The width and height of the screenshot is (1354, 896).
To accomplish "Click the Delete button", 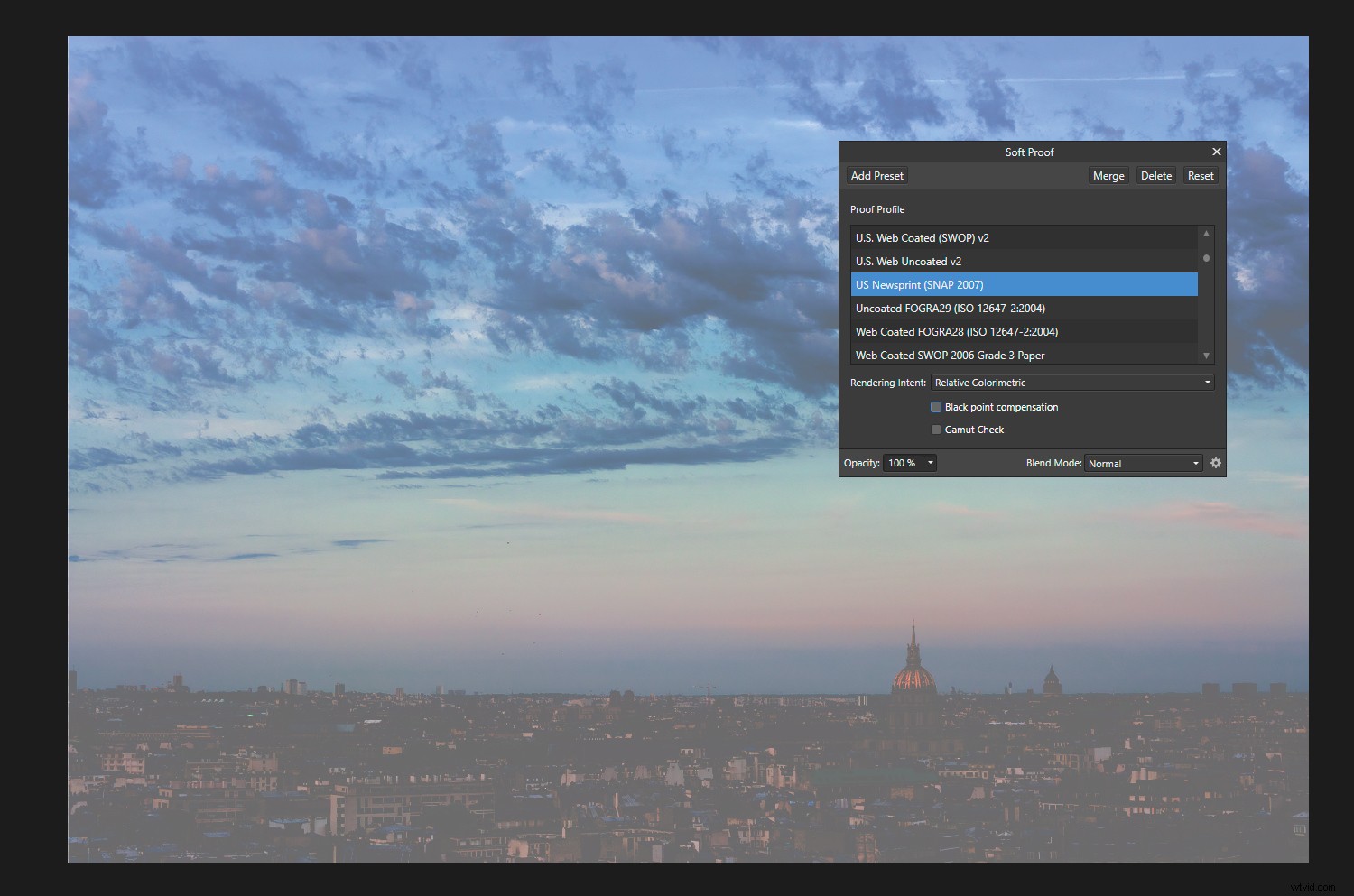I will 1155,175.
